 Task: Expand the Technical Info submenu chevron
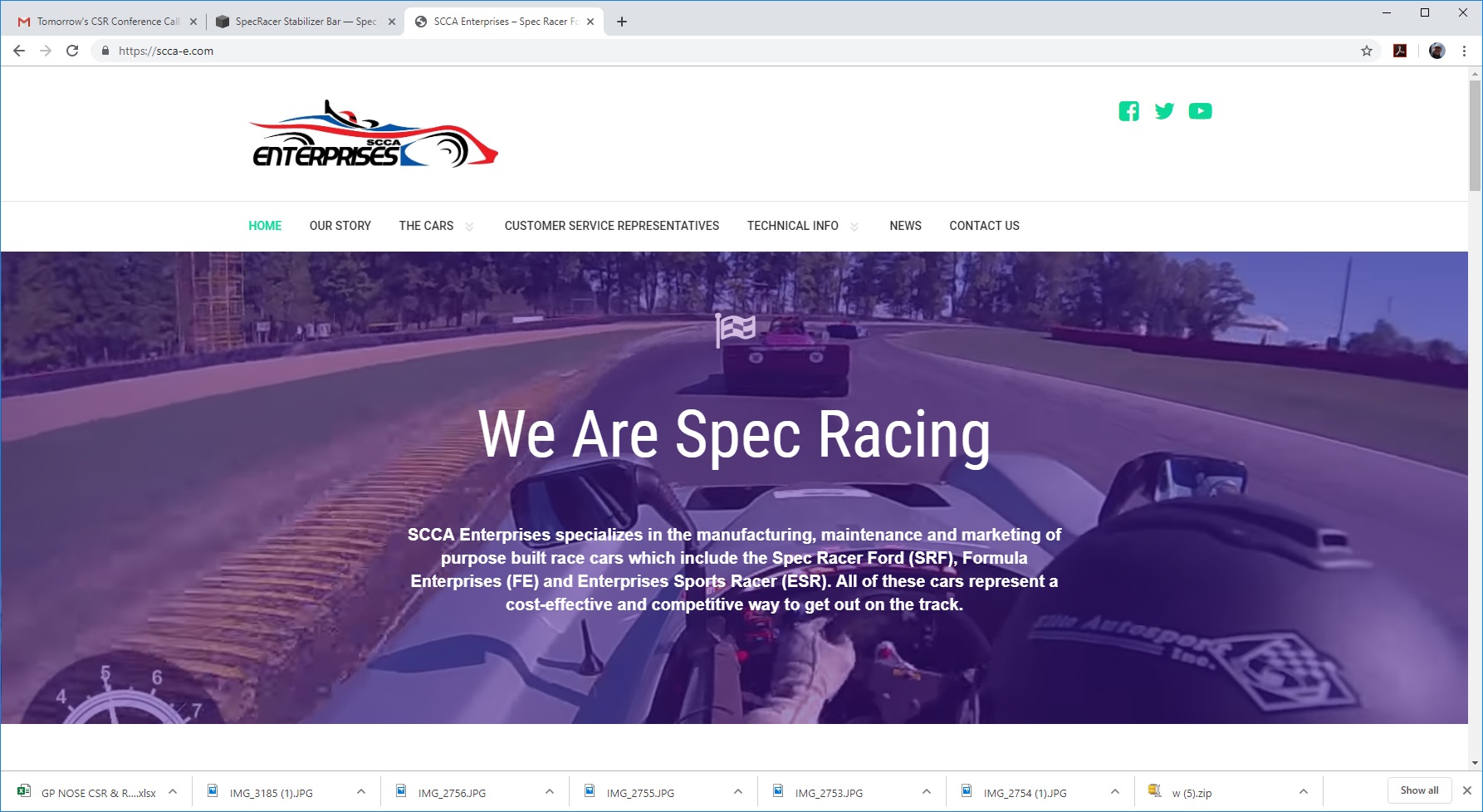[x=854, y=227]
